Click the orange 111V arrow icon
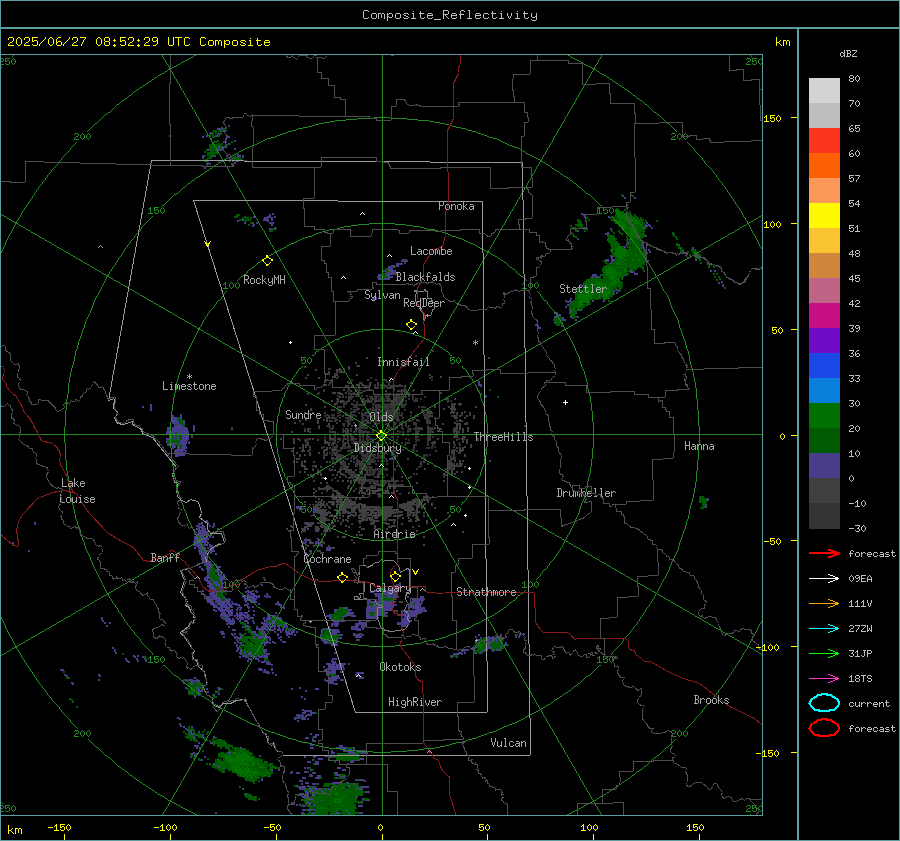Image resolution: width=900 pixels, height=841 pixels. pyautogui.click(x=824, y=603)
